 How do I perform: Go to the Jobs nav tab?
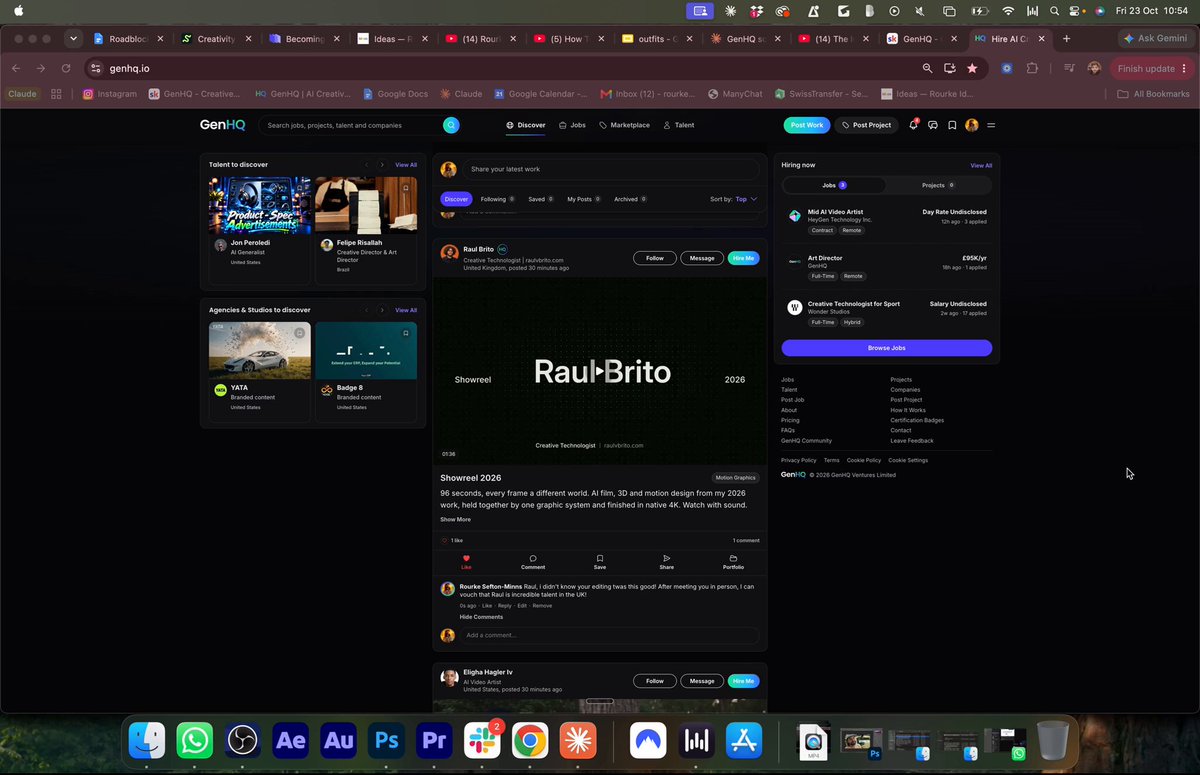pos(572,125)
